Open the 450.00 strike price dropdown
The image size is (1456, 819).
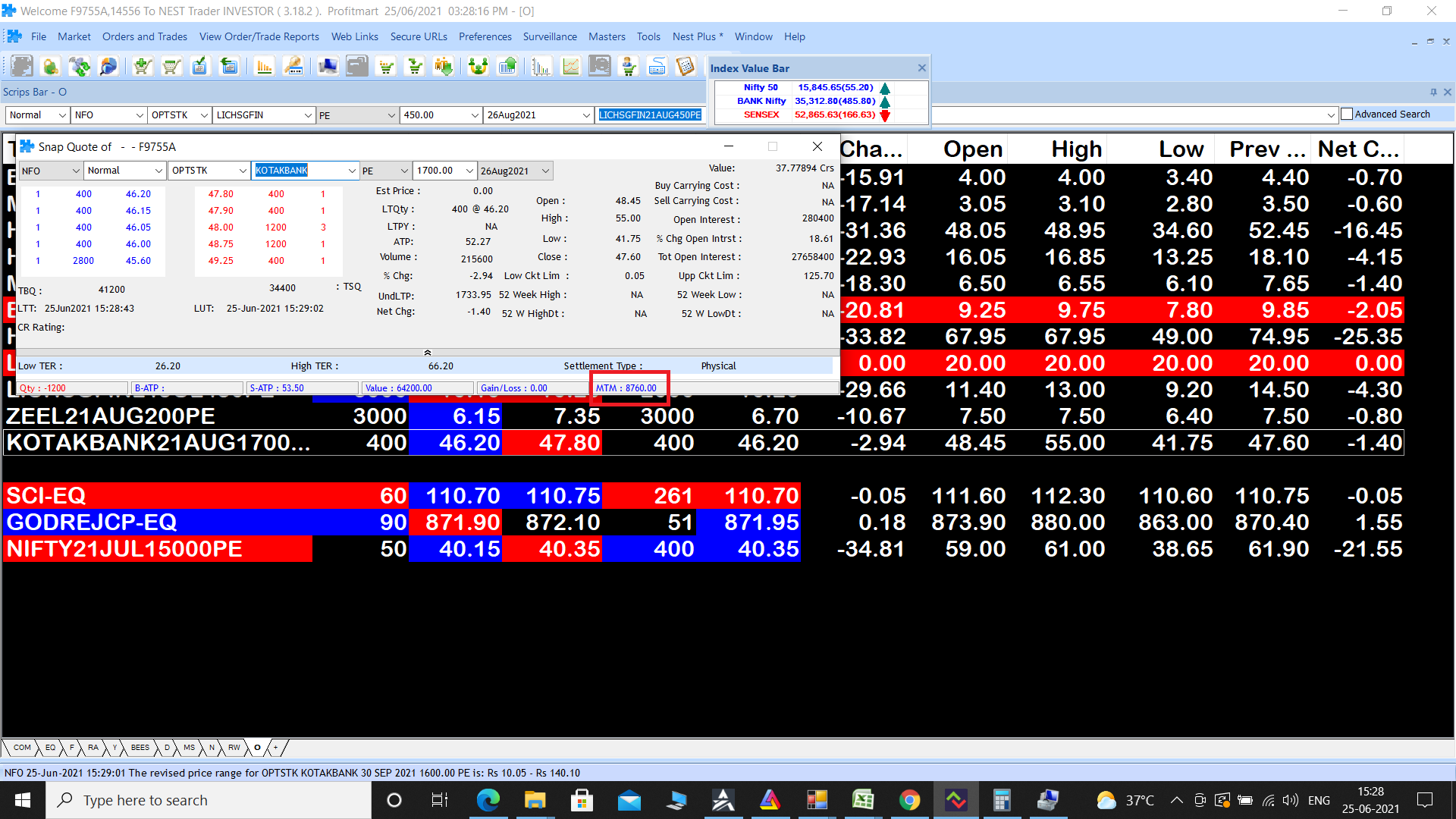coord(475,115)
